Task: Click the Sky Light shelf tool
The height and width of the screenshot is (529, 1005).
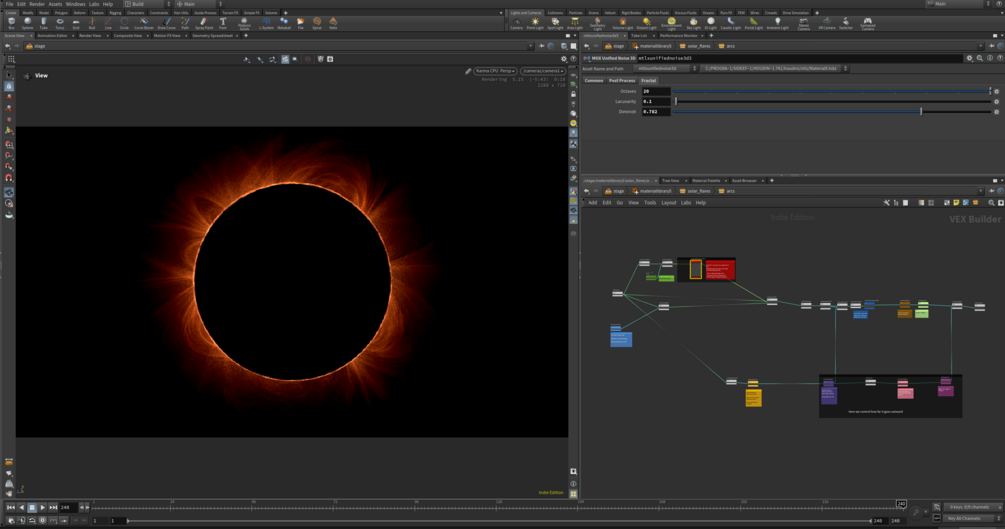Action: click(x=694, y=22)
